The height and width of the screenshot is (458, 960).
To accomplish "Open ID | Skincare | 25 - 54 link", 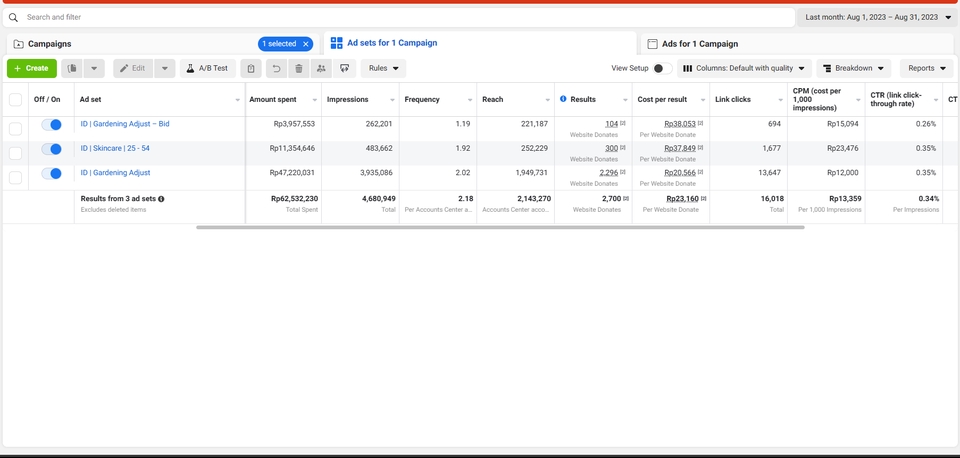I will tap(115, 148).
